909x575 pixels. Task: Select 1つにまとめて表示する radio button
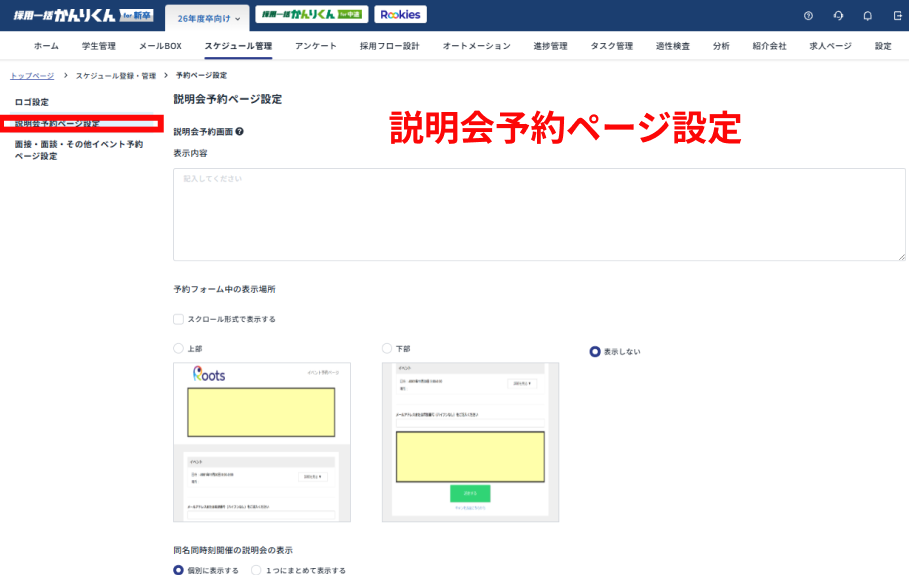tap(256, 570)
